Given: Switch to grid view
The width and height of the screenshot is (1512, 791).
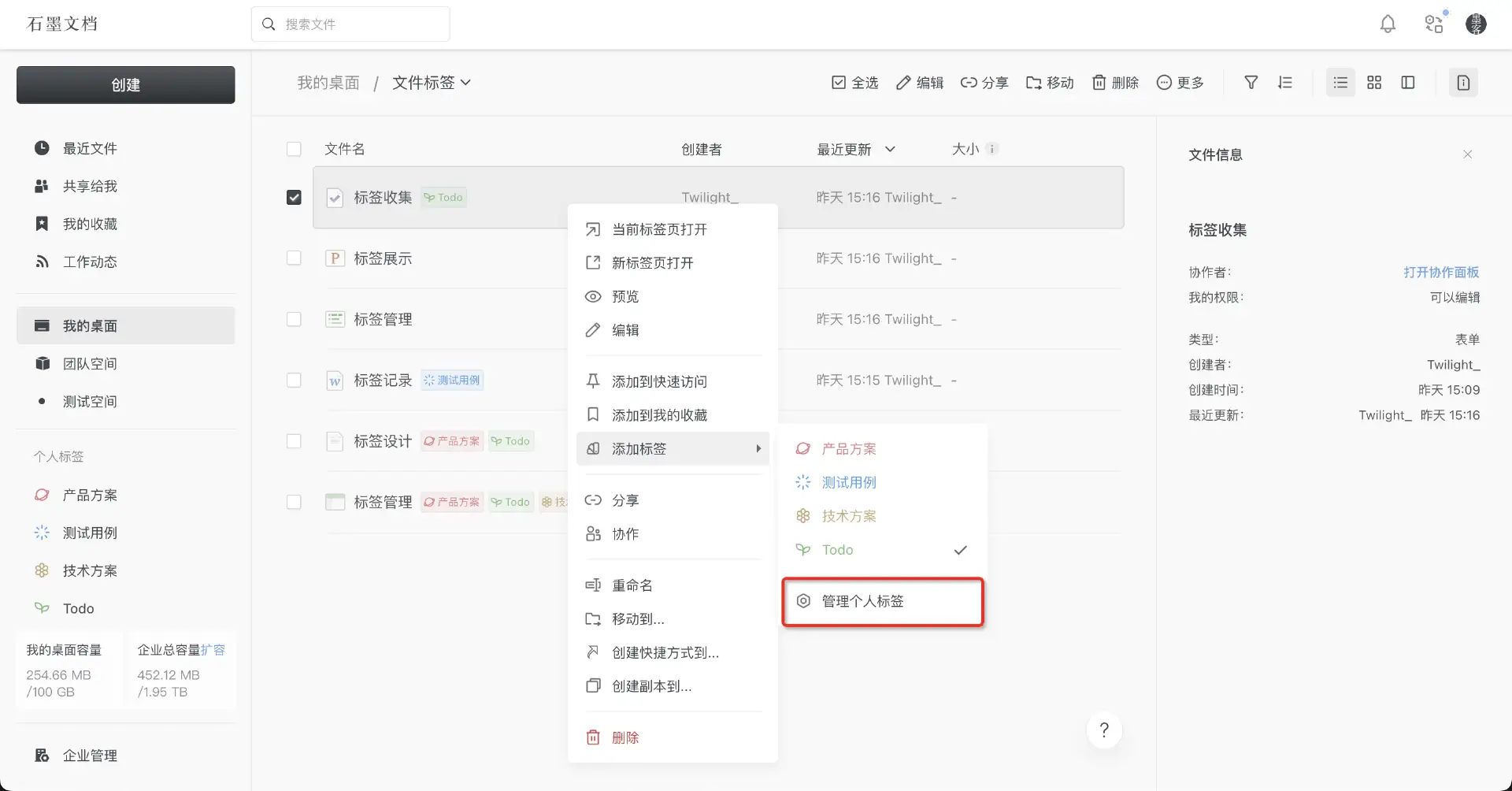Looking at the screenshot, I should point(1374,83).
